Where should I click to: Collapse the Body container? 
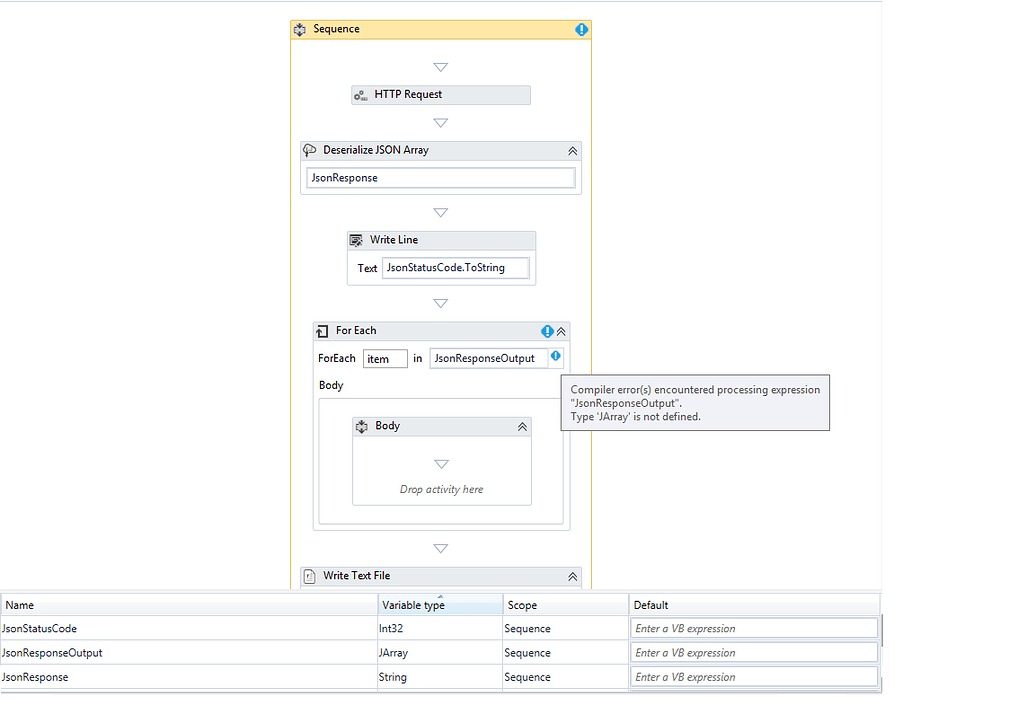[521, 426]
